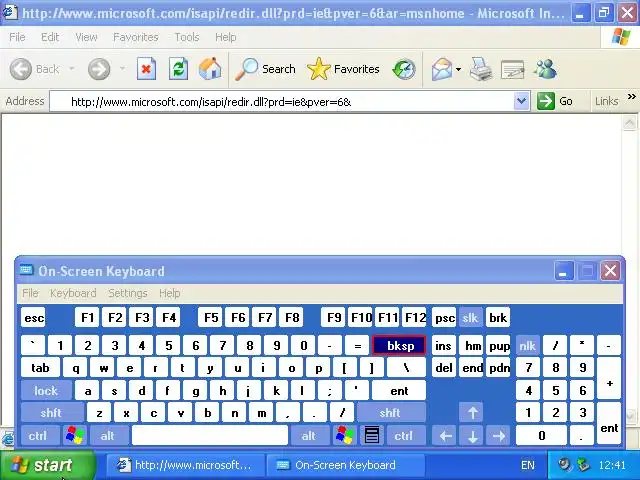Refresh the page with green arrows icon
Image resolution: width=640 pixels, height=480 pixels.
click(x=178, y=69)
